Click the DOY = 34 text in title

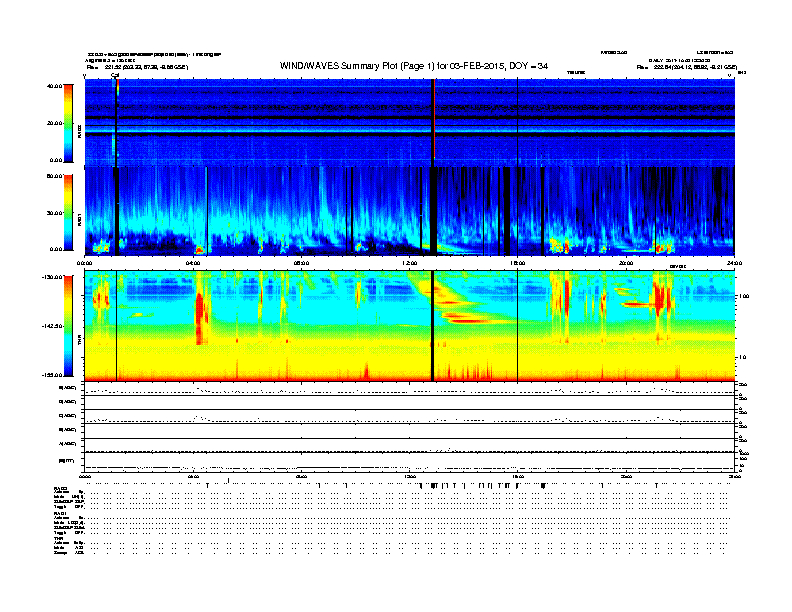pyautogui.click(x=528, y=66)
